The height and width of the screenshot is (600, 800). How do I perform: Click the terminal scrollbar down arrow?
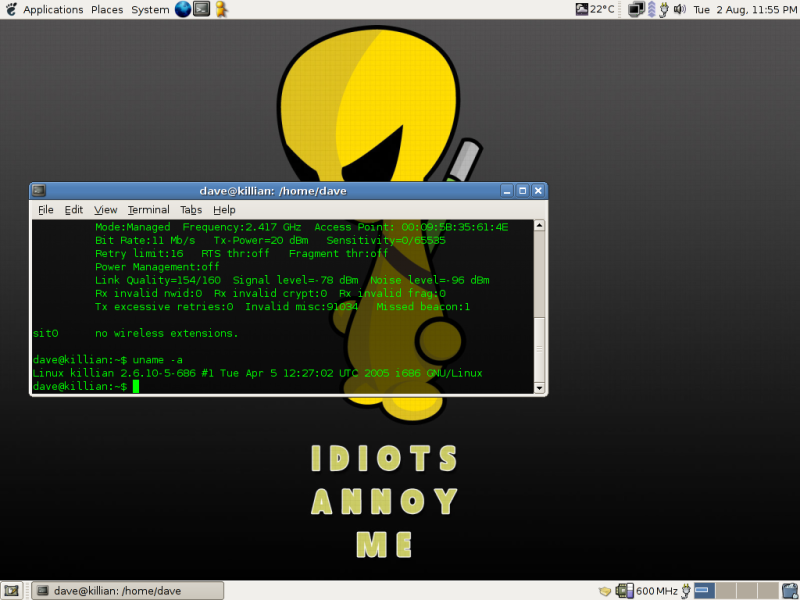[539, 388]
